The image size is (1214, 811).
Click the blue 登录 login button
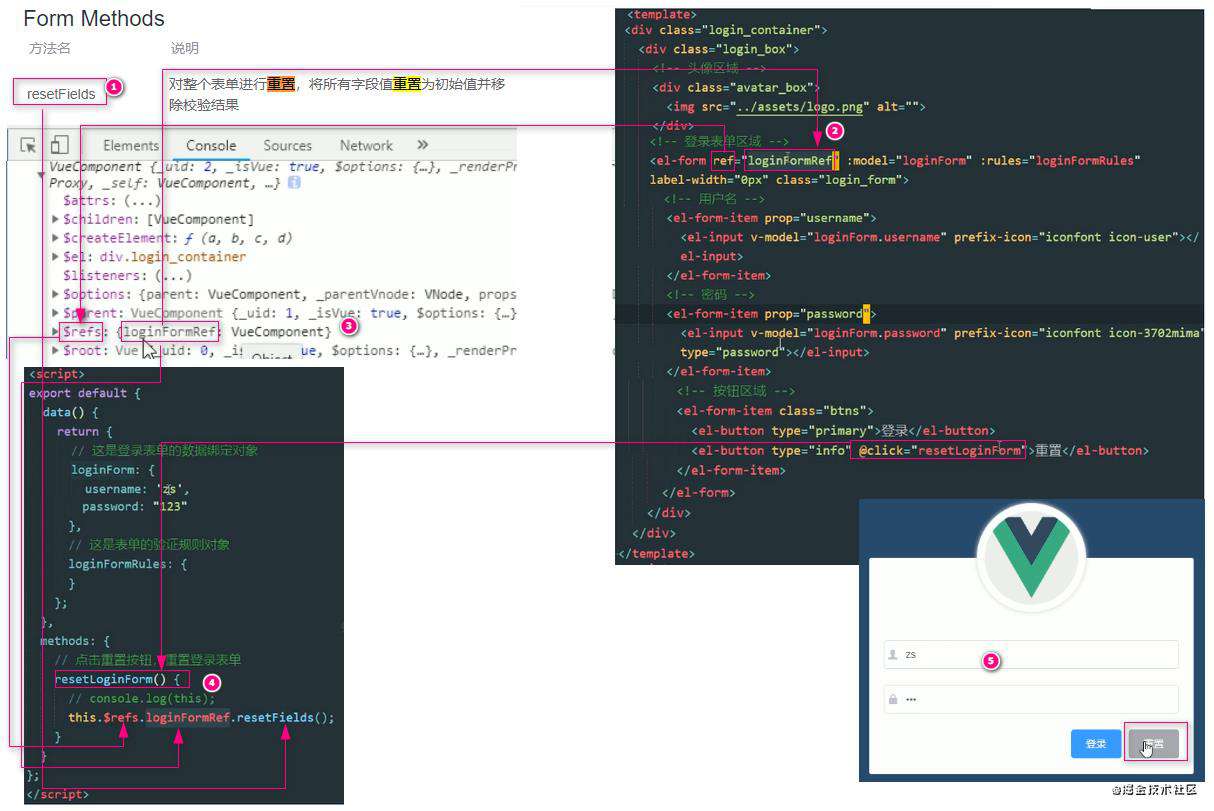1096,744
